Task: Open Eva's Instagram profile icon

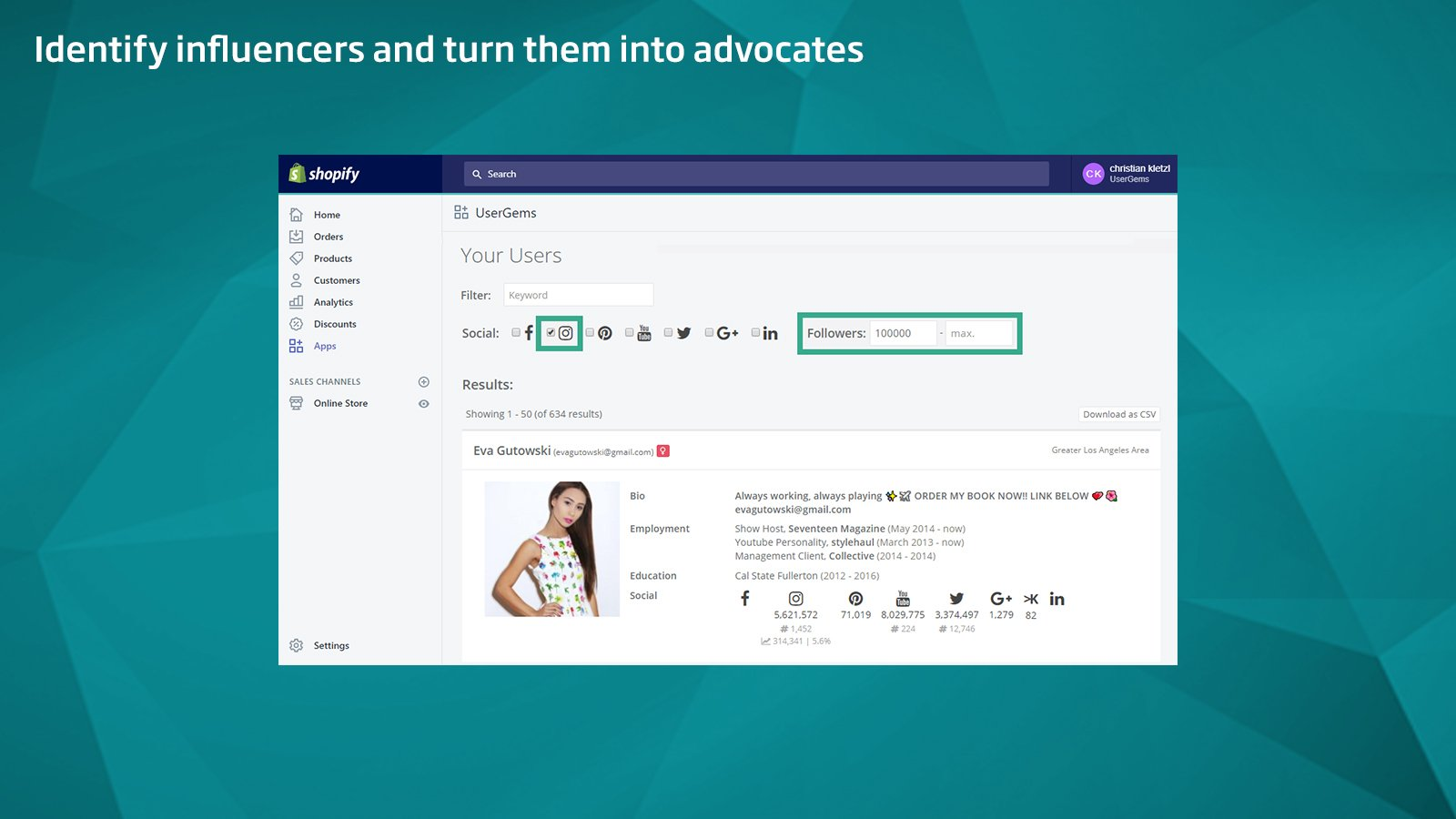Action: click(x=796, y=598)
